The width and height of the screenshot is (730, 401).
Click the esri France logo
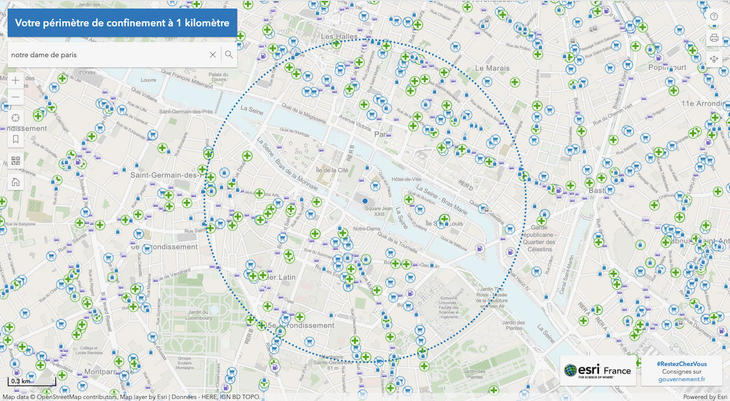click(x=596, y=371)
